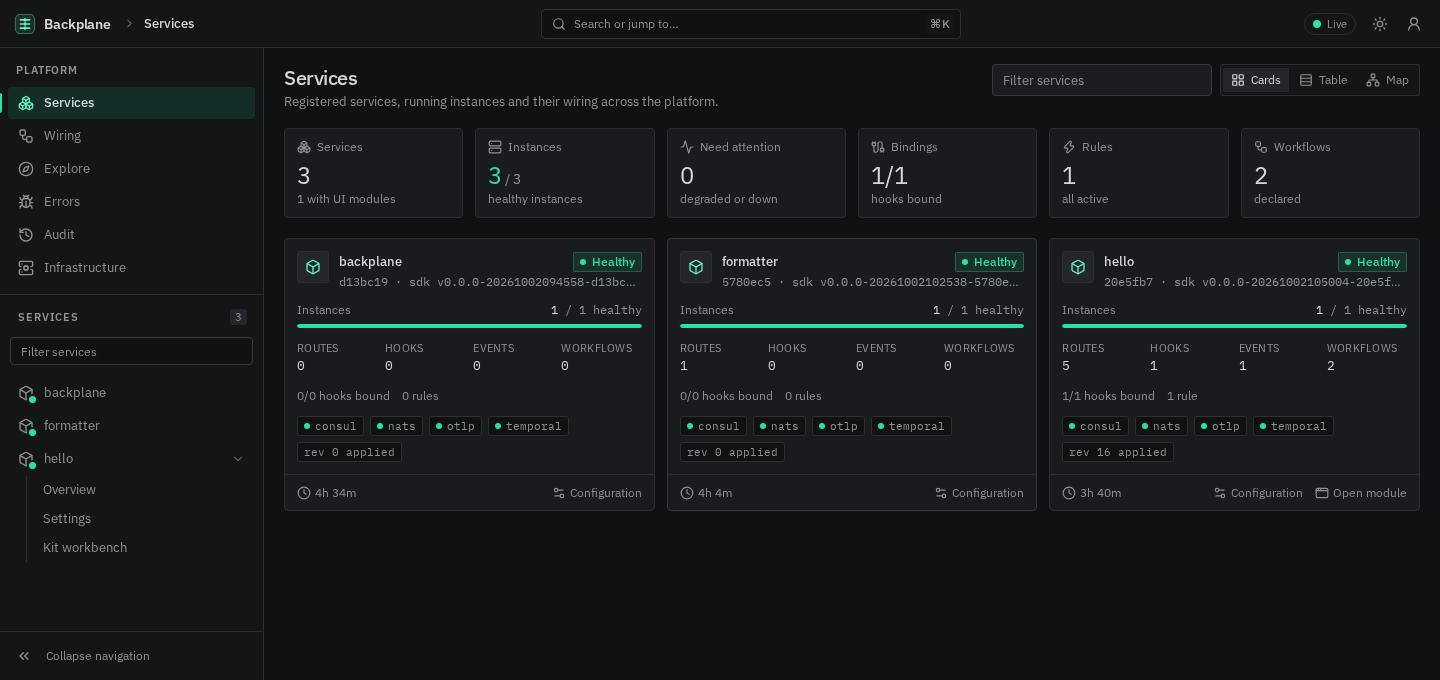Click the instances health bar on hello card
The image size is (1440, 680).
[1234, 326]
